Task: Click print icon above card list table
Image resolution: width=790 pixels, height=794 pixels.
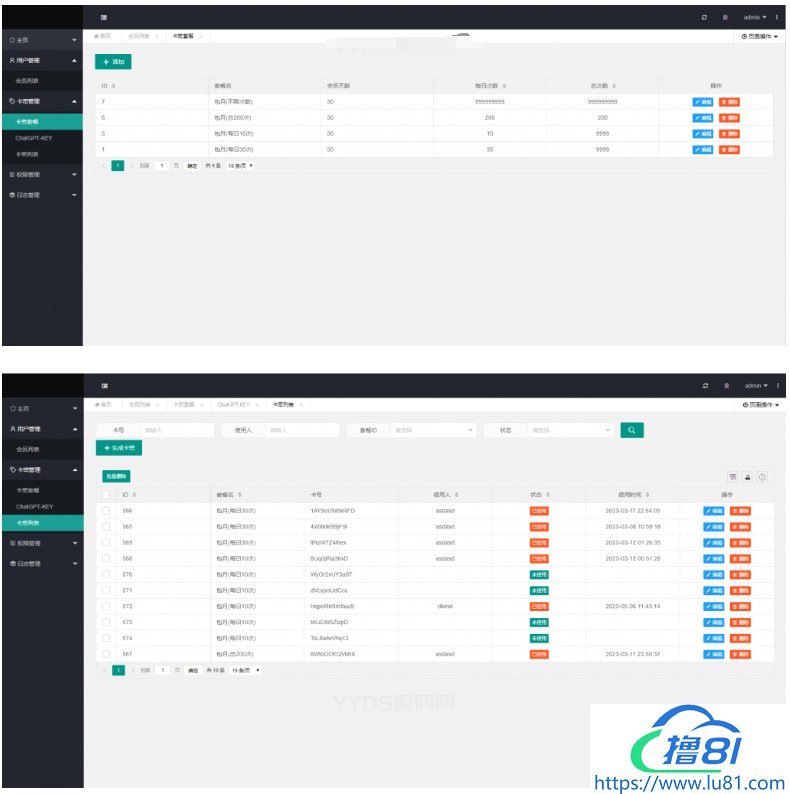Action: click(747, 477)
